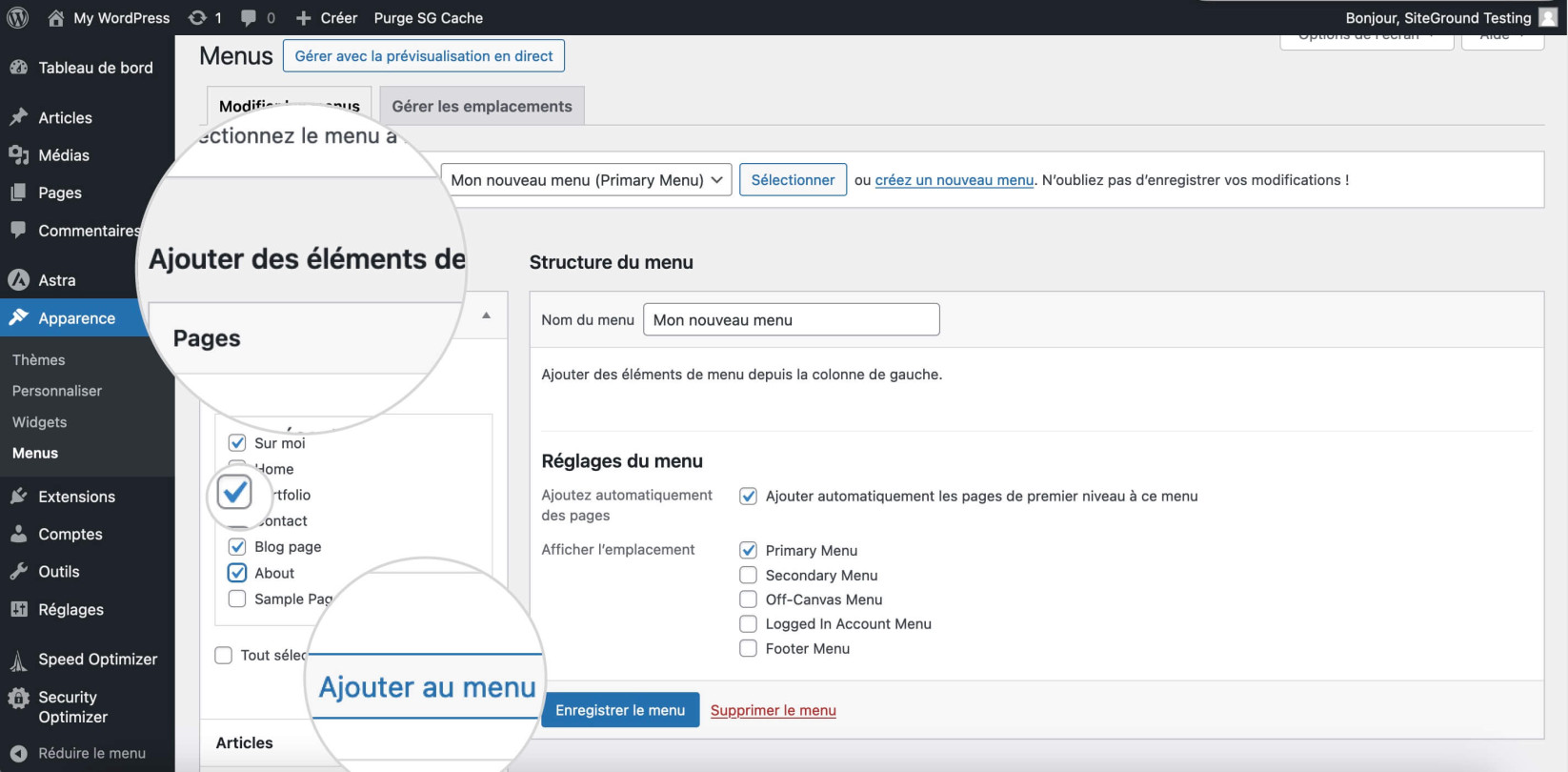Open Outils wrench icon
The image size is (1568, 772).
(x=18, y=571)
